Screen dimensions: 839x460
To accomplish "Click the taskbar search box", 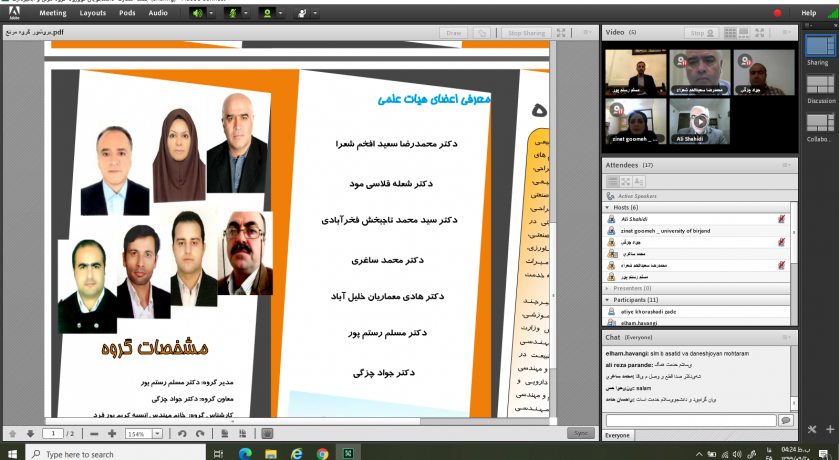I will [x=116, y=454].
